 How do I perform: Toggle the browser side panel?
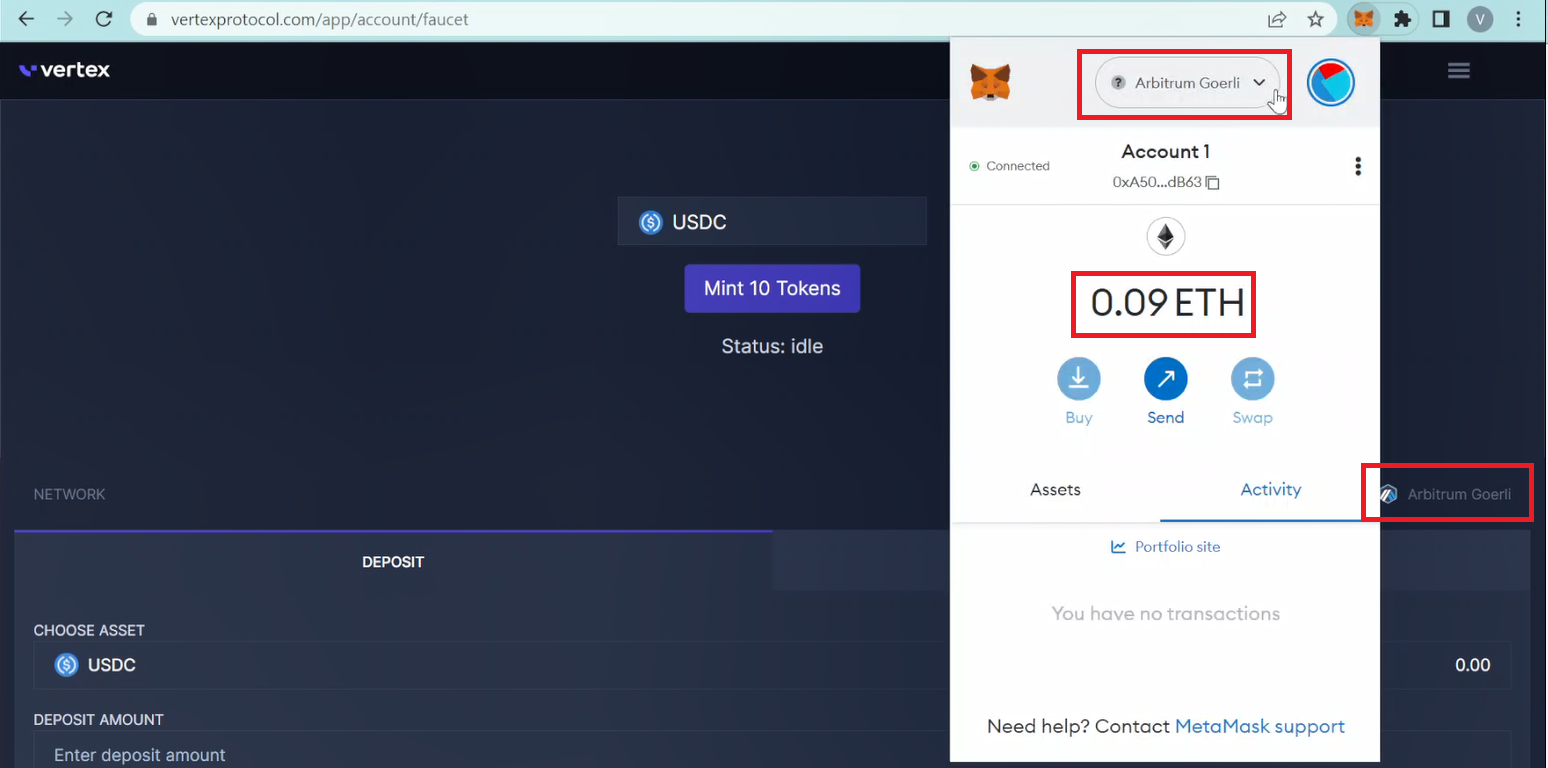click(1441, 19)
